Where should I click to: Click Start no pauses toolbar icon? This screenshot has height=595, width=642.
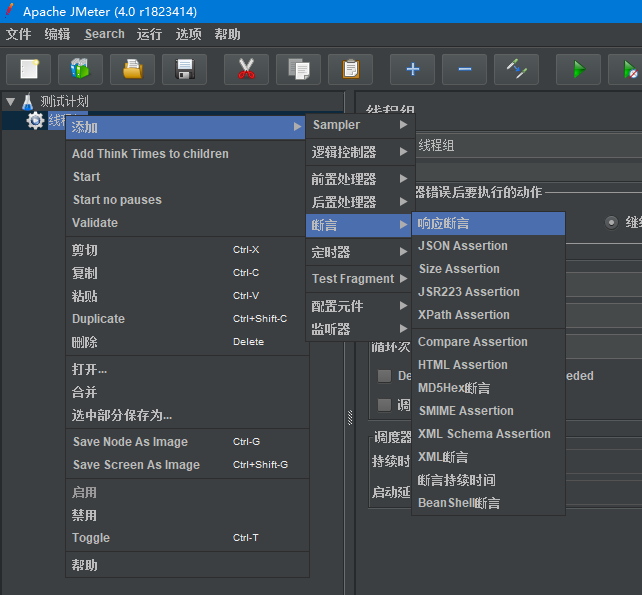627,69
